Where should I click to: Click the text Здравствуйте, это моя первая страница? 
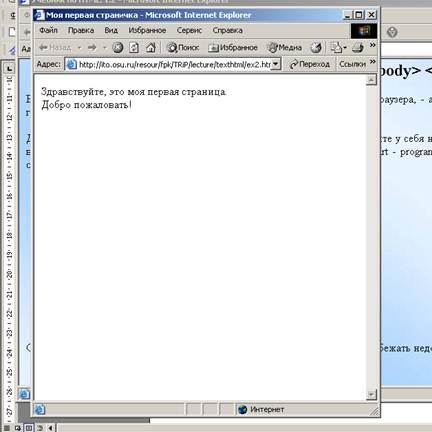pos(134,92)
